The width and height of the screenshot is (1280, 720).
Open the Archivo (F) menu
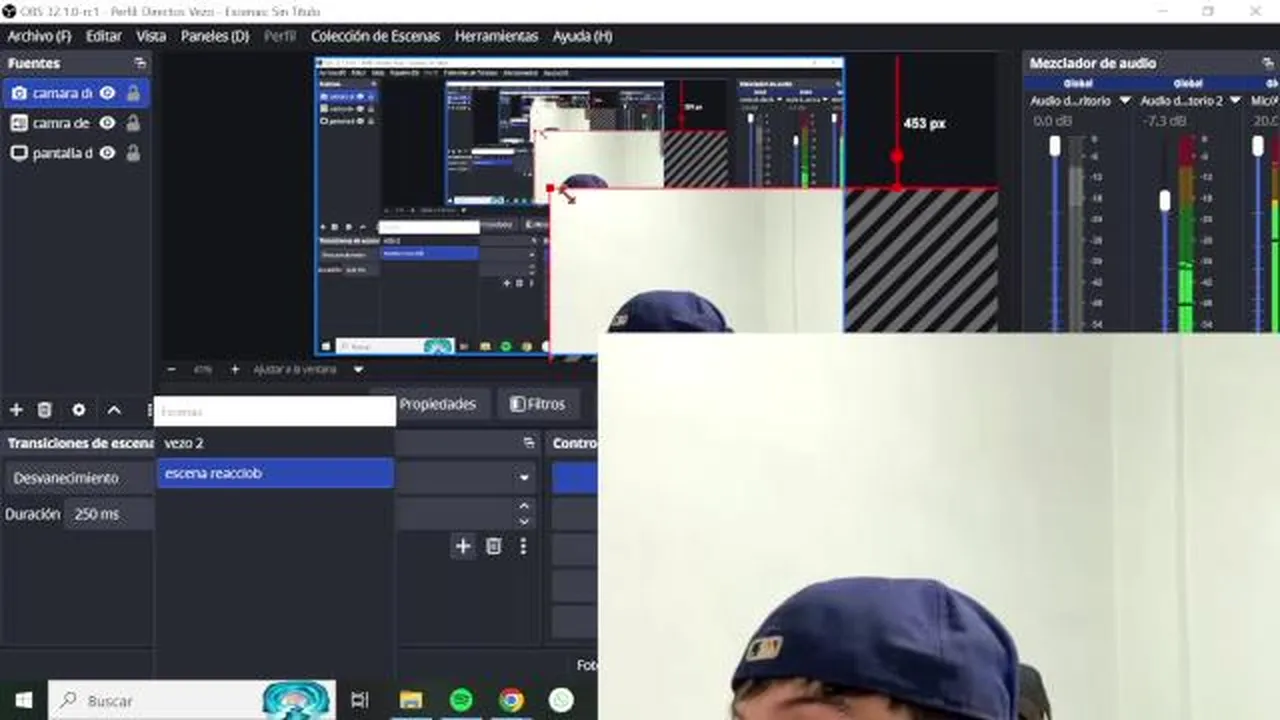(39, 36)
